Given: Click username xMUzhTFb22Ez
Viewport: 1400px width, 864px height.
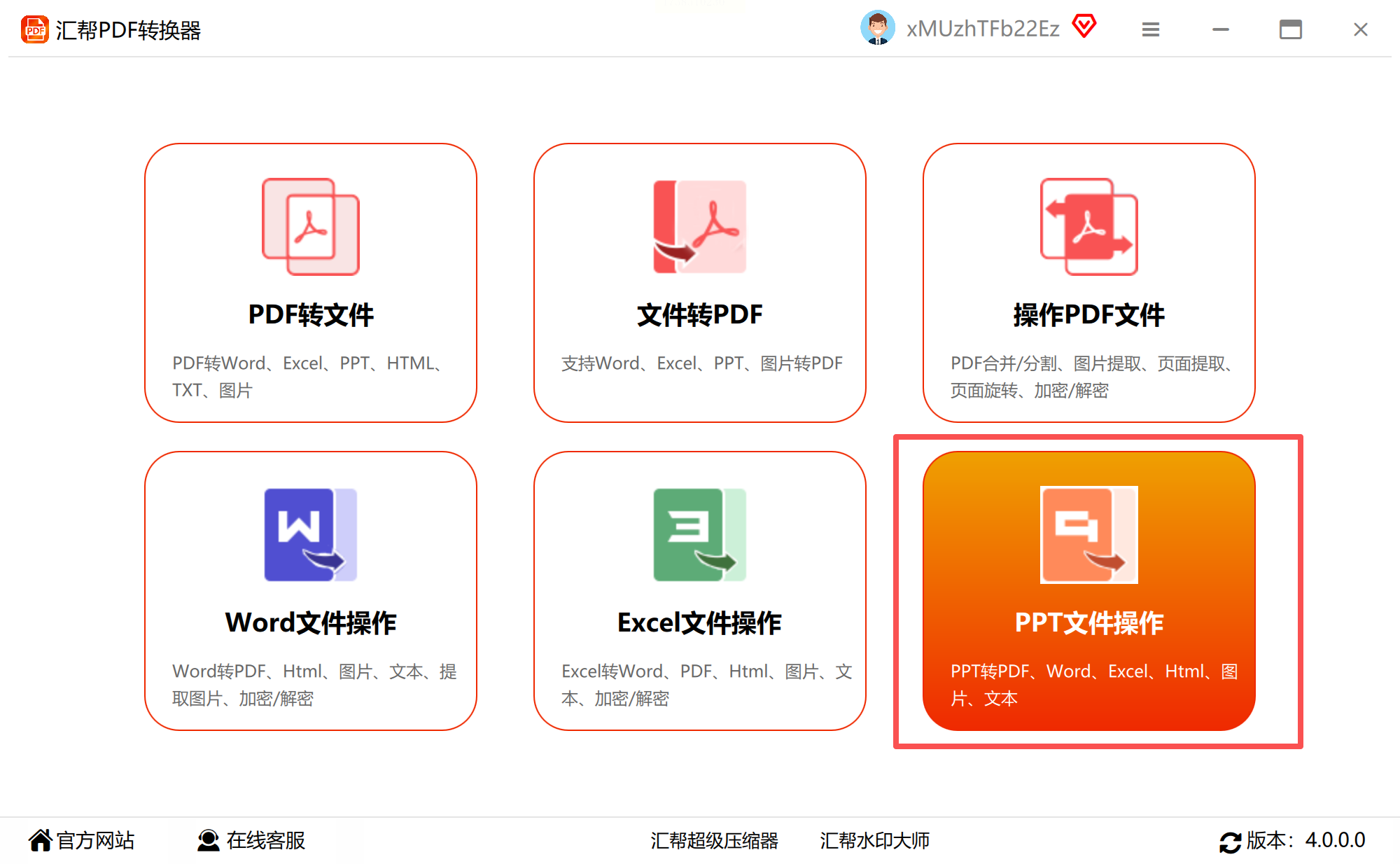Looking at the screenshot, I should [x=982, y=29].
